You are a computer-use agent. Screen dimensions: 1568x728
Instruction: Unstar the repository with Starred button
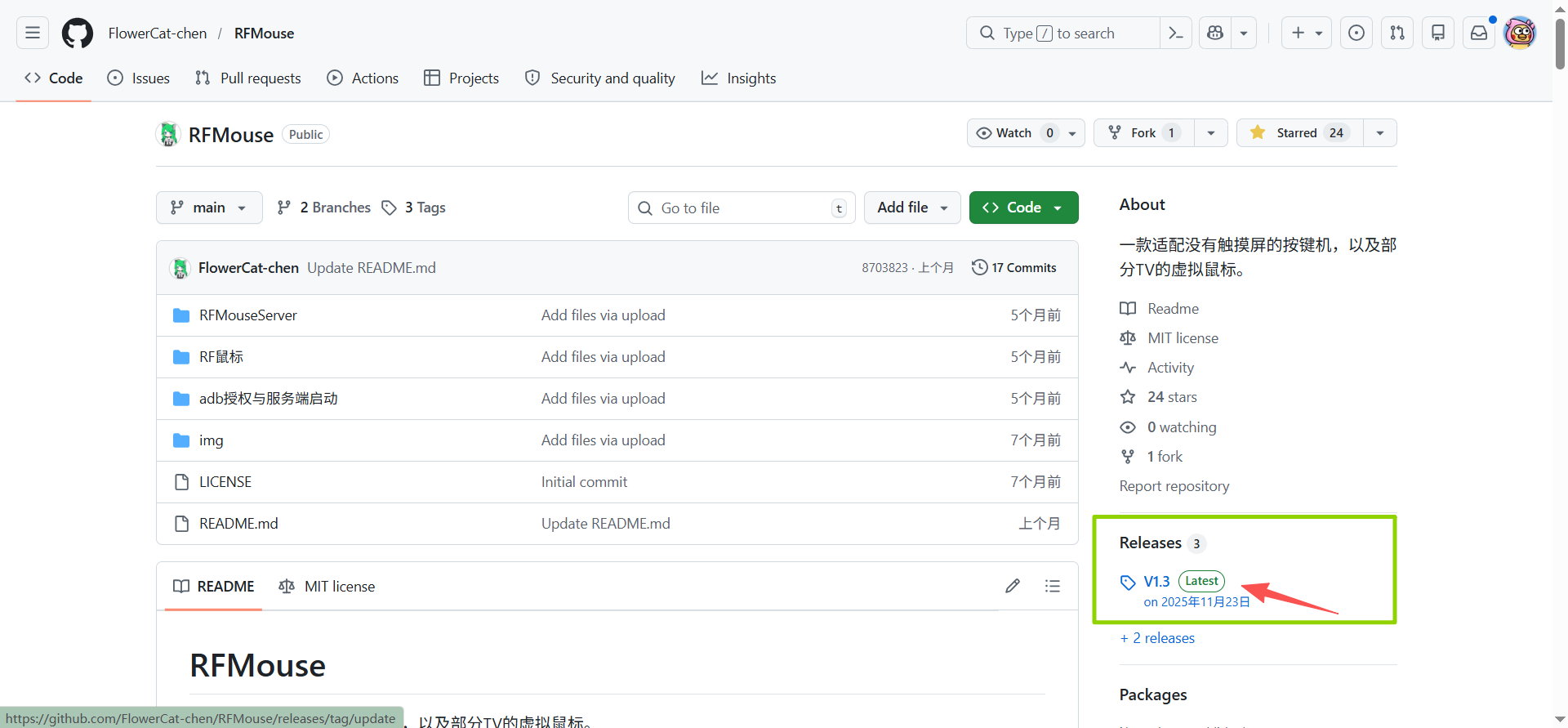(1300, 133)
